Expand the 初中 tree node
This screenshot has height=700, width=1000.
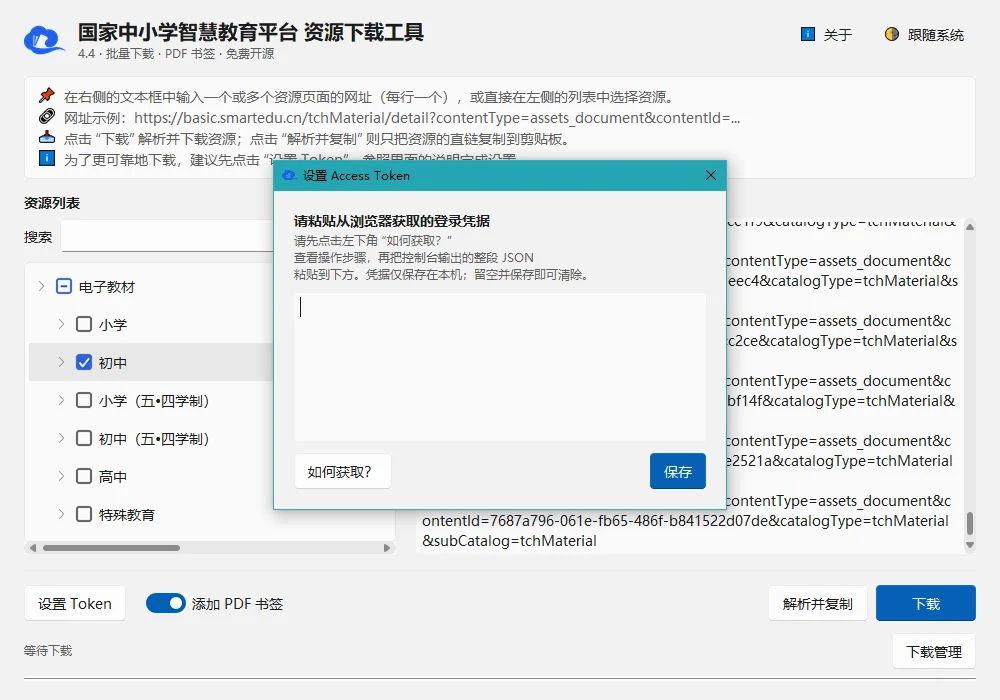[61, 362]
